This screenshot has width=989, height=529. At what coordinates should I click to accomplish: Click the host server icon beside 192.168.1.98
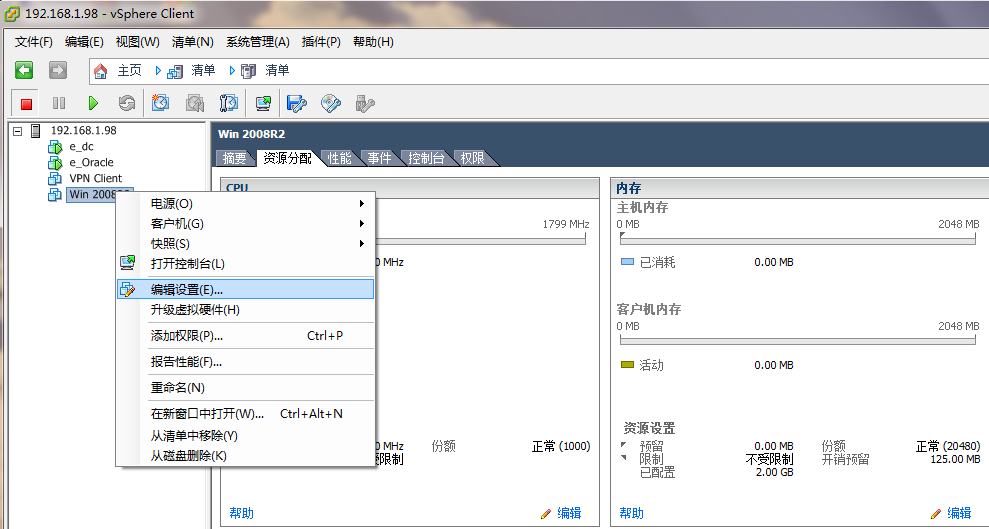(37, 131)
